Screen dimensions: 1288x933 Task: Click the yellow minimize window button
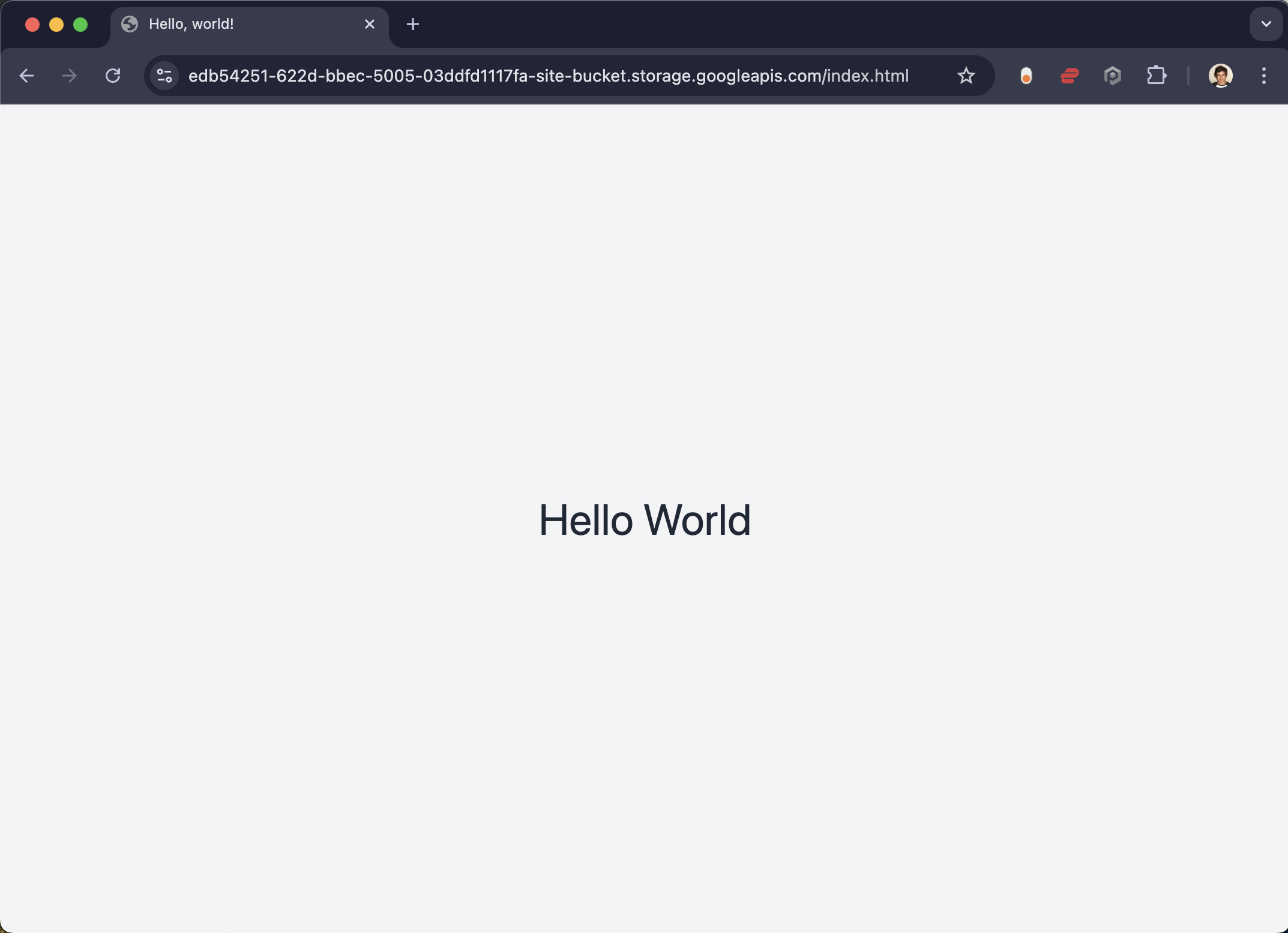[56, 24]
